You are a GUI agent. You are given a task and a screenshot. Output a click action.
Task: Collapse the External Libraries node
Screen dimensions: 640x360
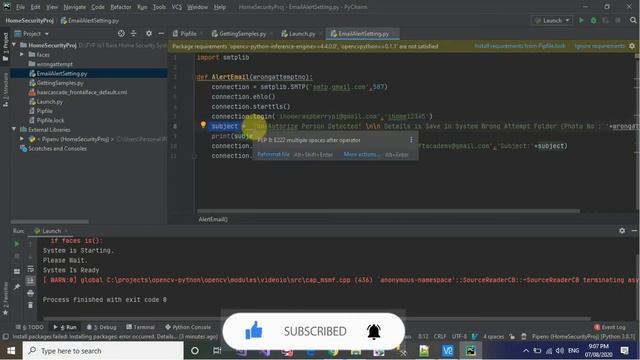coord(14,129)
